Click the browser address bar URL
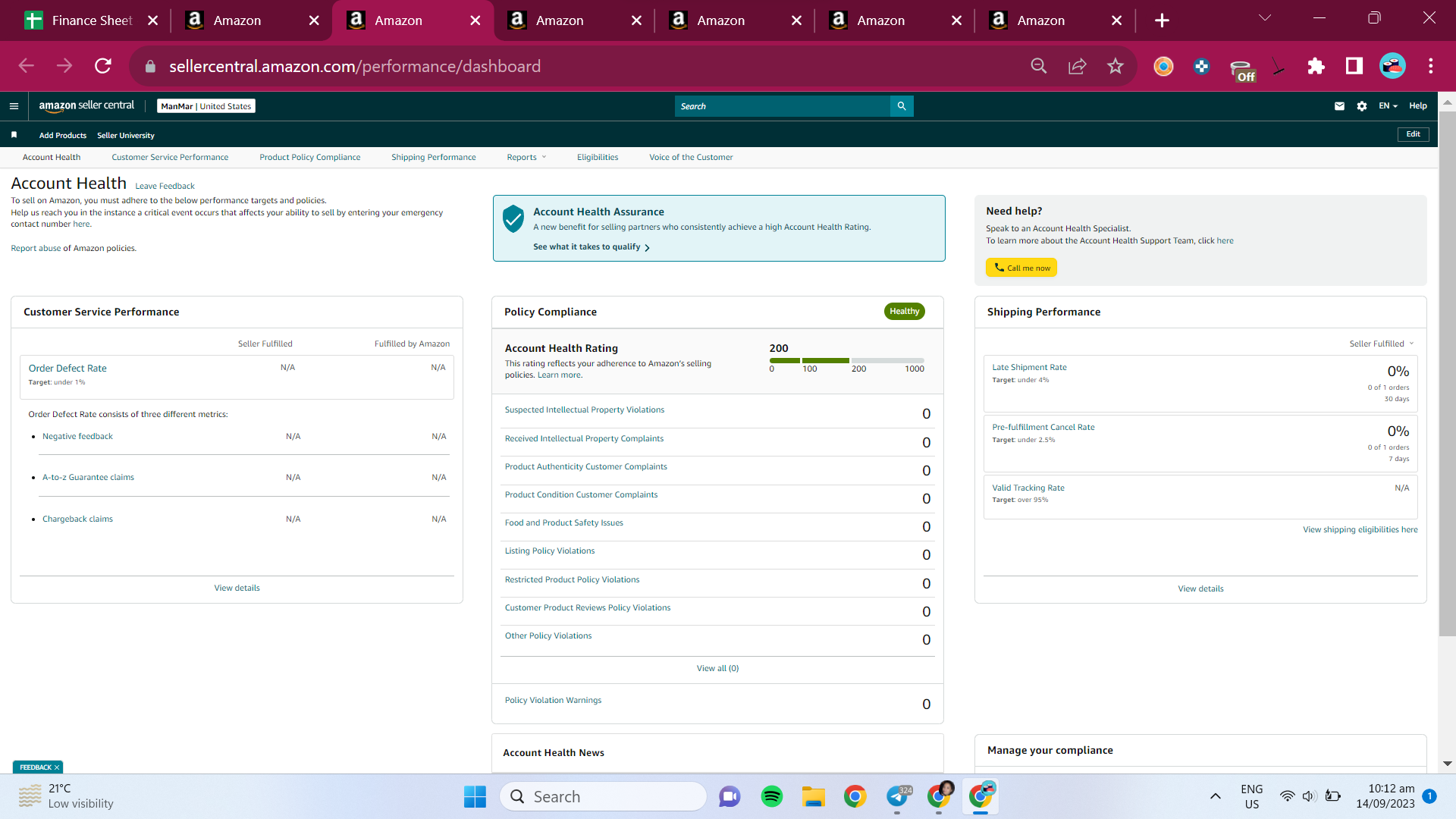Viewport: 1456px width, 819px height. click(355, 66)
